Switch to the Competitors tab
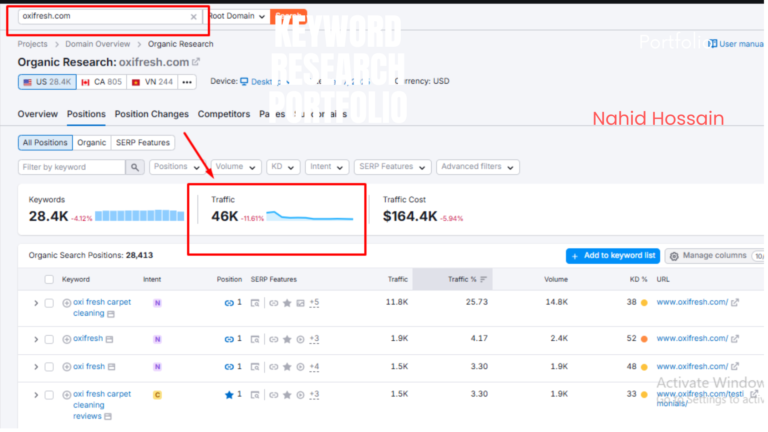This screenshot has width=768, height=432. pos(224,114)
